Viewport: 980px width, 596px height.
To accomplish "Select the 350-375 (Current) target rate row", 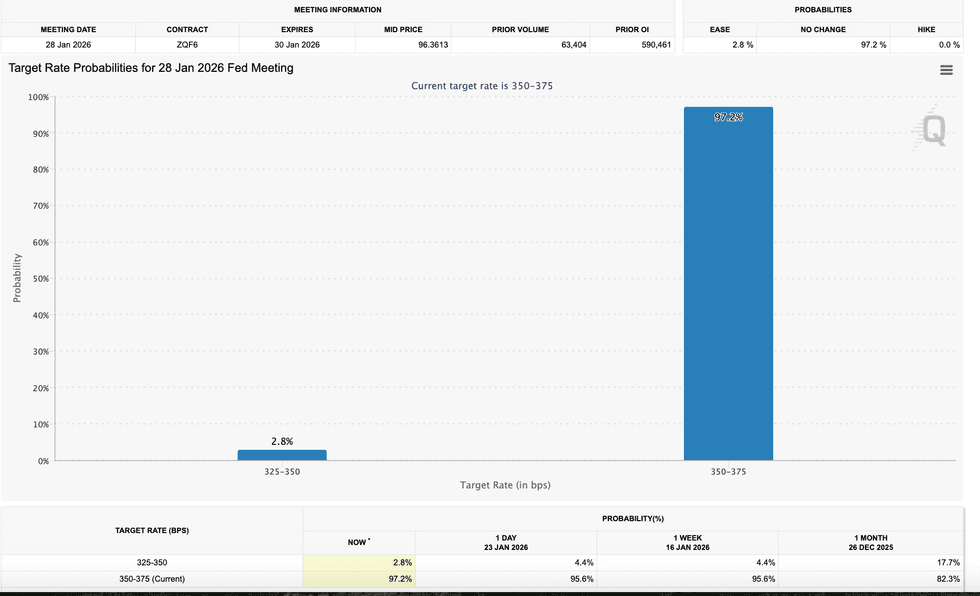I will (151, 578).
